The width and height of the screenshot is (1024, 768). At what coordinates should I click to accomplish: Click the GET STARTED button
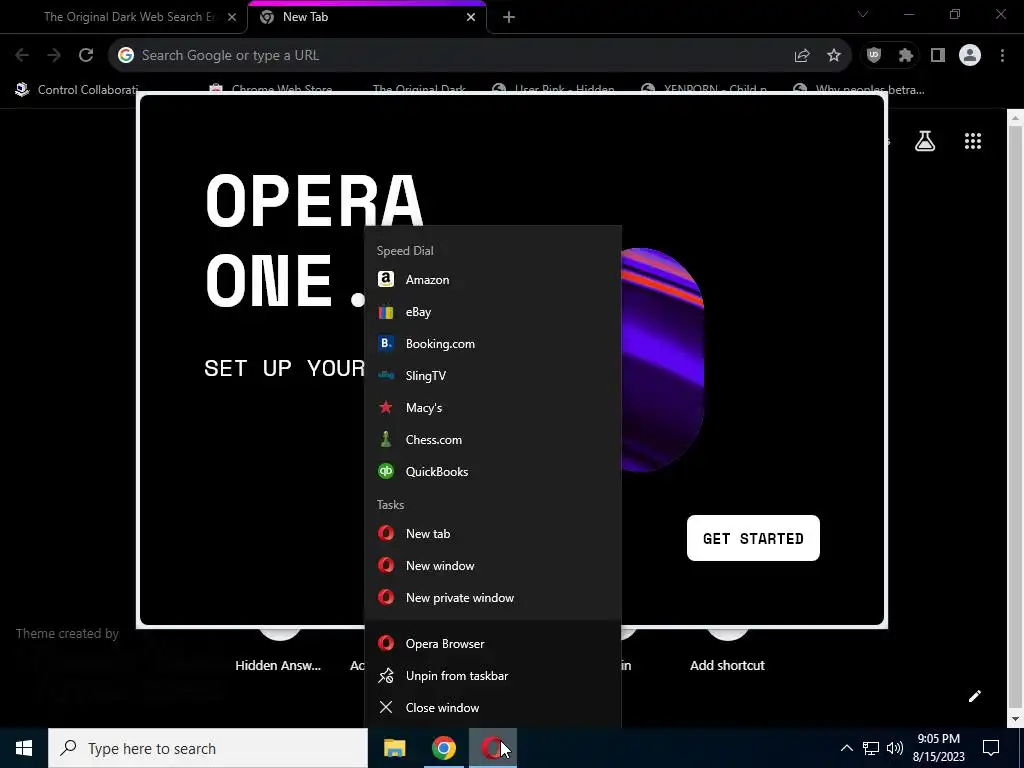click(x=753, y=538)
